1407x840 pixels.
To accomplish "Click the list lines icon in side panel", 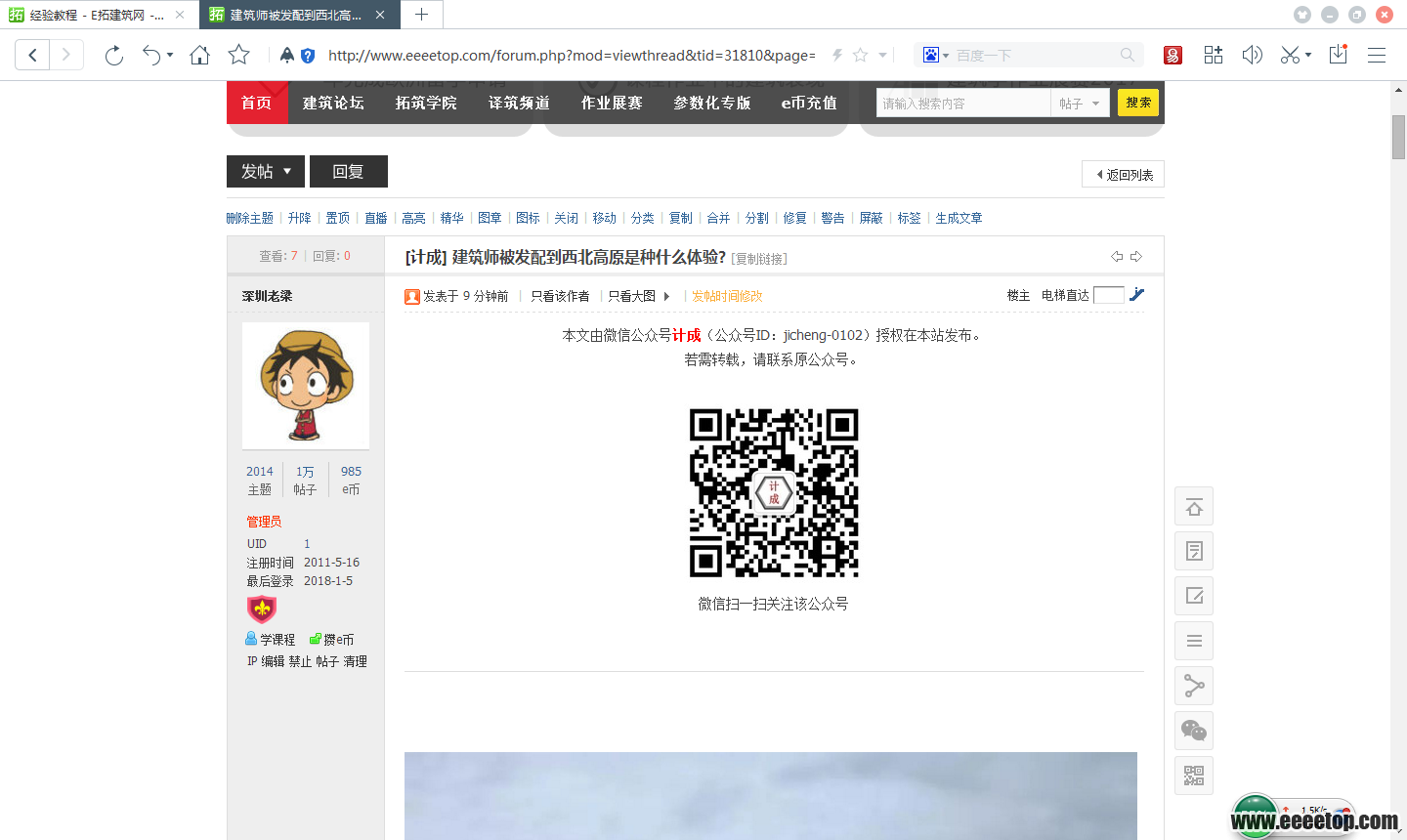I will pyautogui.click(x=1194, y=641).
